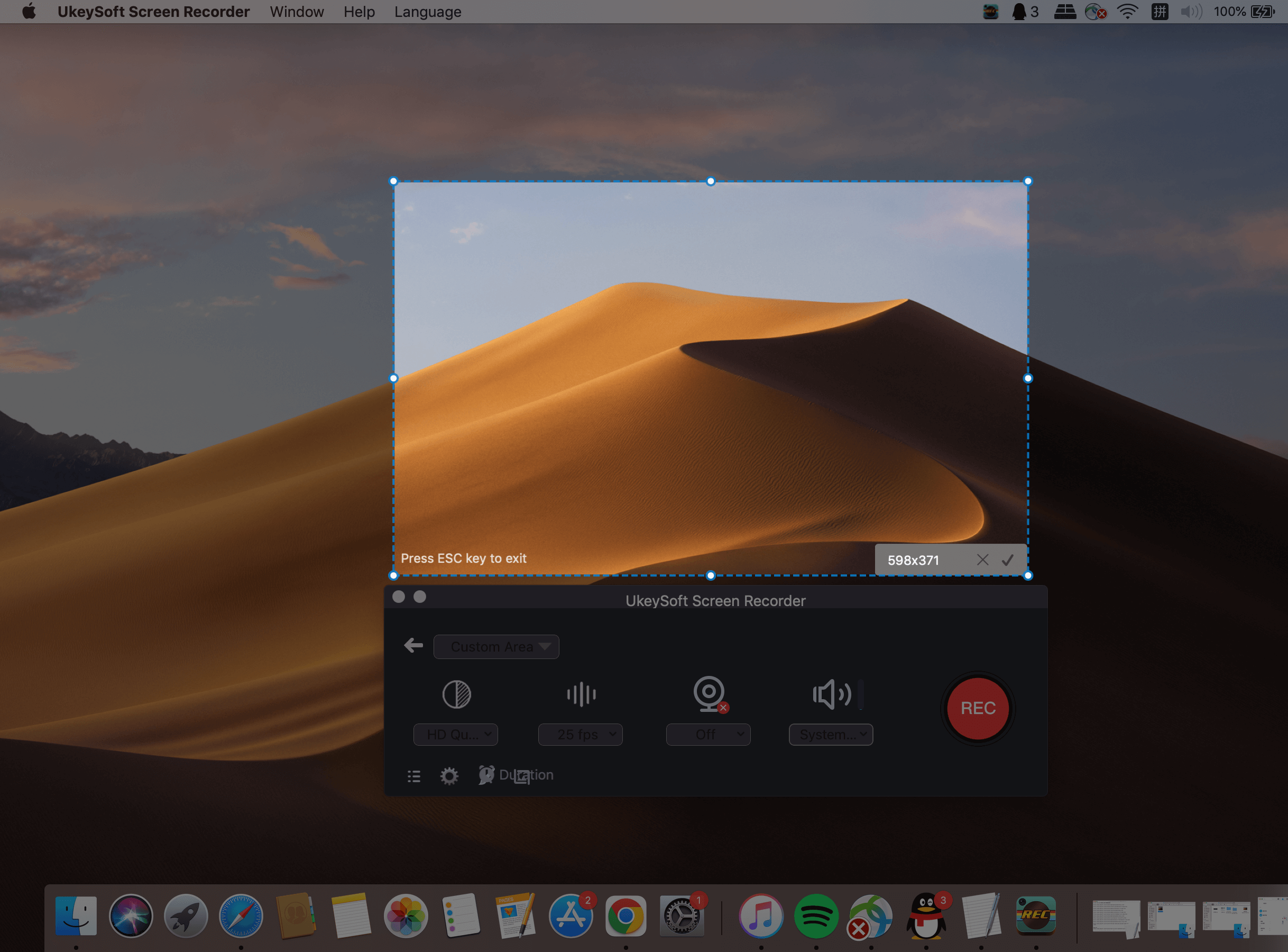
Task: Open Photos from the dock
Action: [x=406, y=916]
